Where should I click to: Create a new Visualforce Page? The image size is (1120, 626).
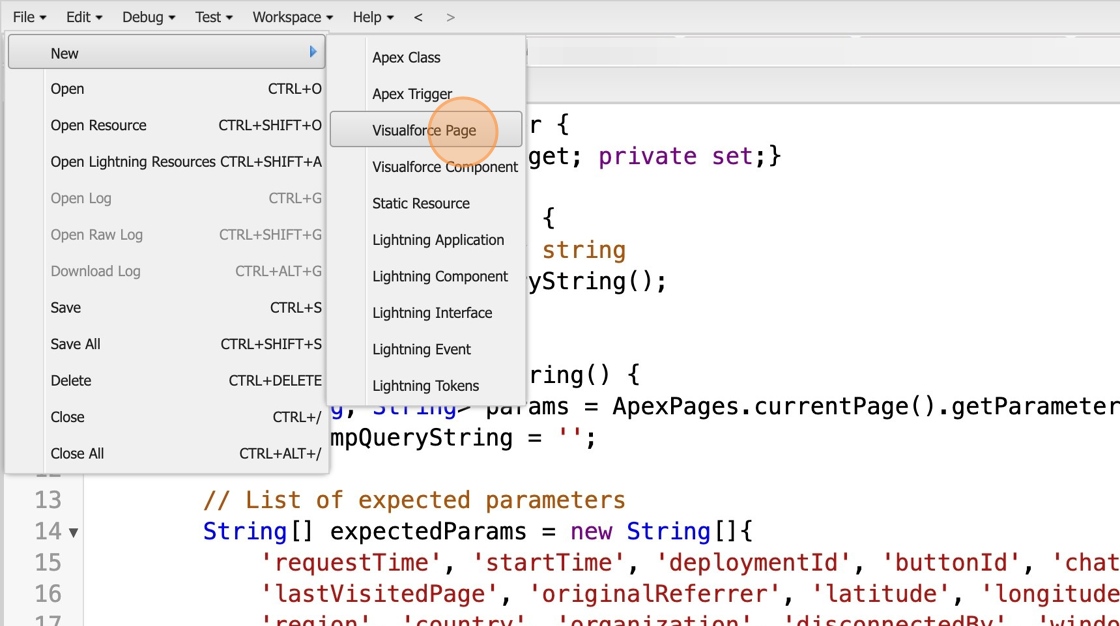426,130
